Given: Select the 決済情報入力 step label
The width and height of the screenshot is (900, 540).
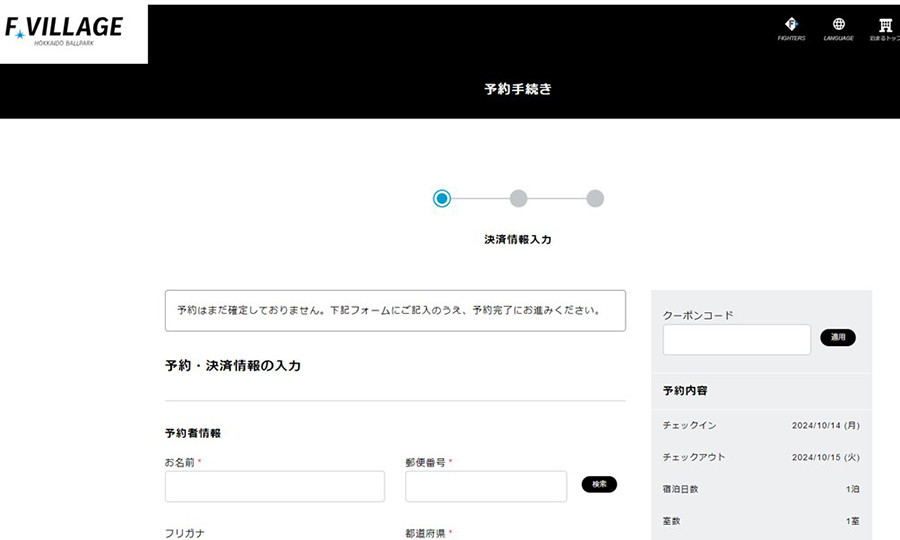Looking at the screenshot, I should pos(518,239).
